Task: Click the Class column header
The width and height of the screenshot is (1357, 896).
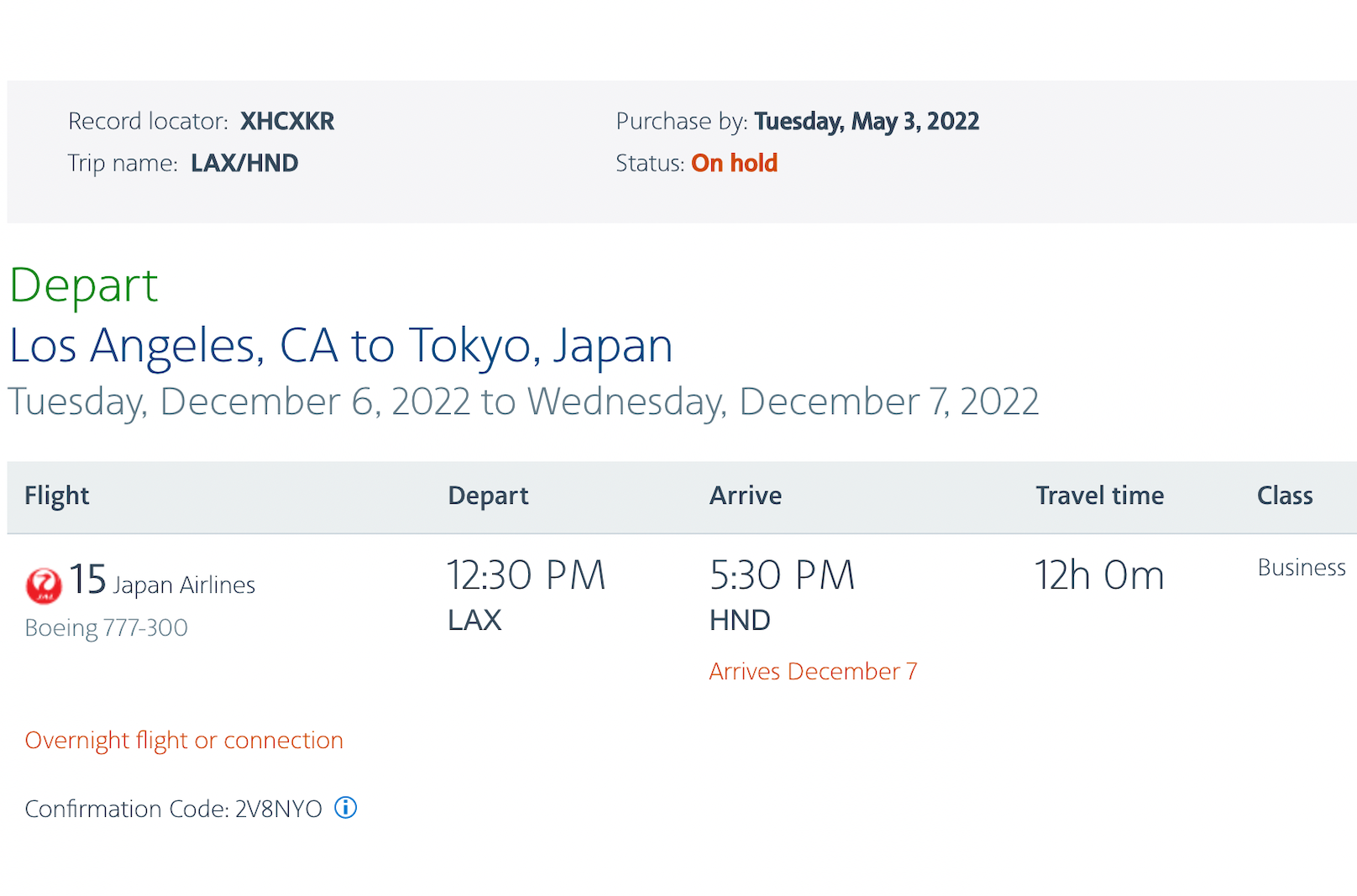Action: pos(1284,495)
